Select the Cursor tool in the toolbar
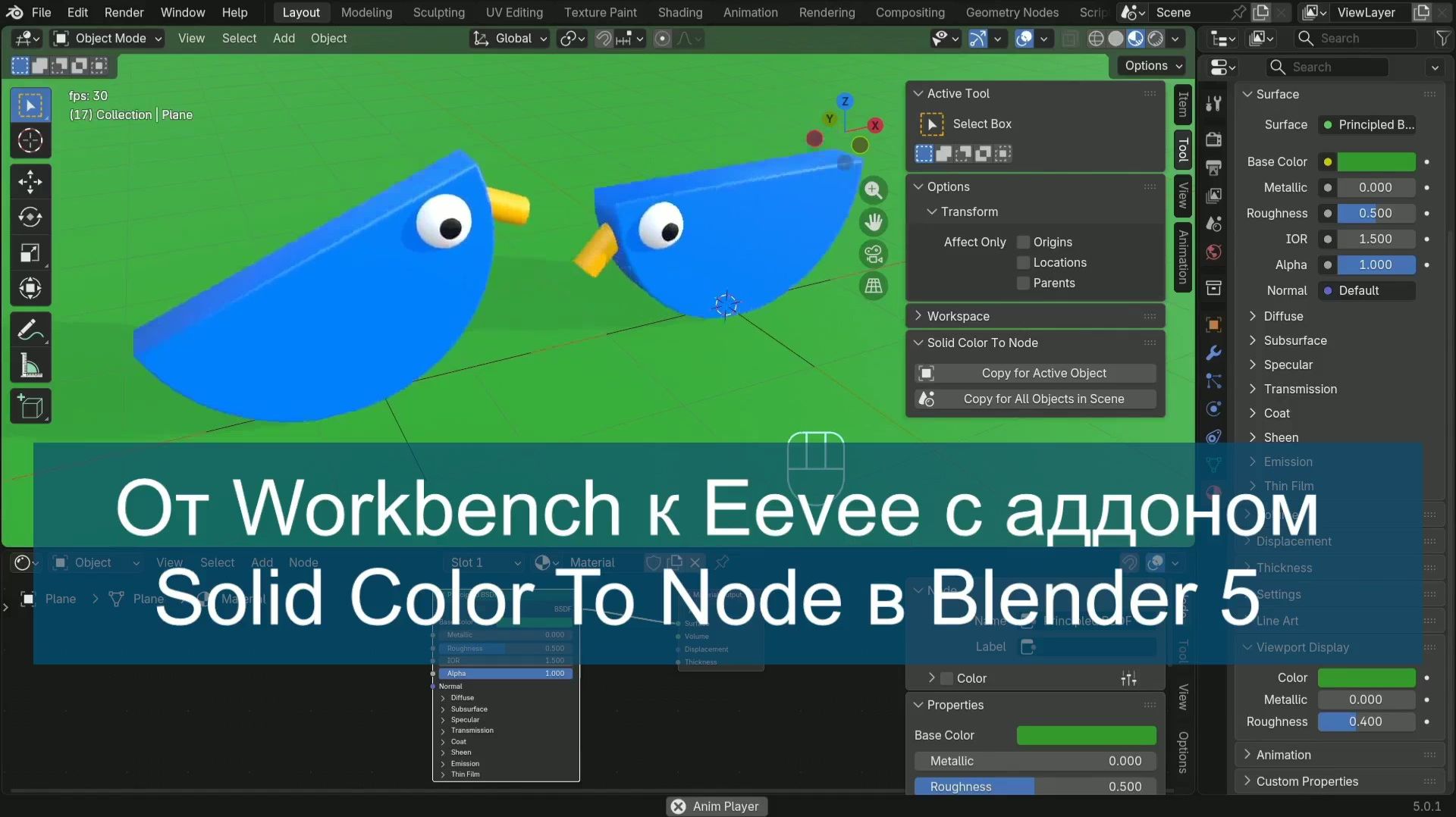This screenshot has height=817, width=1456. [30, 140]
